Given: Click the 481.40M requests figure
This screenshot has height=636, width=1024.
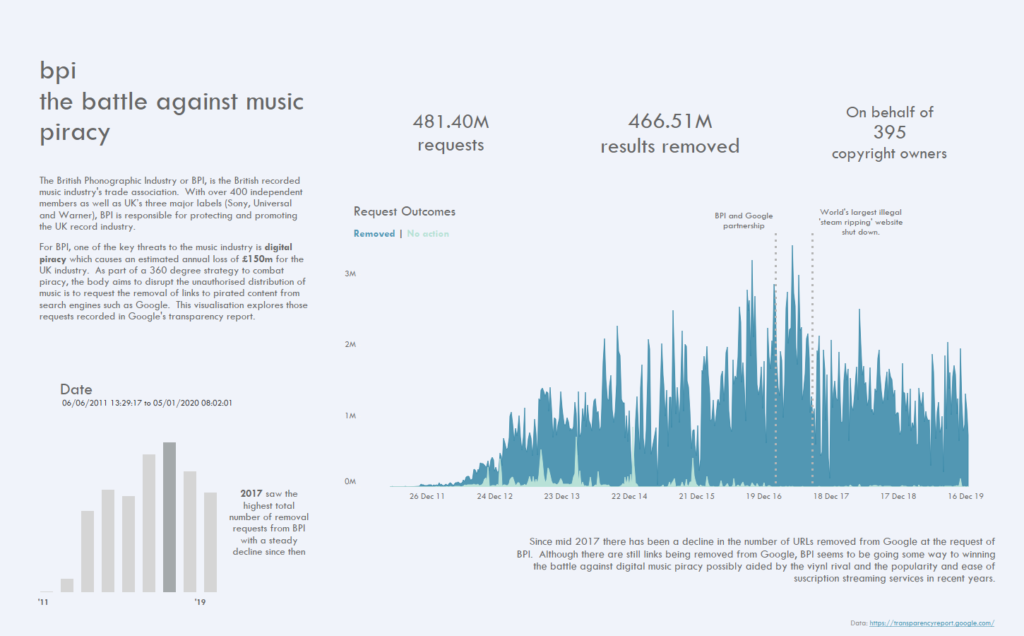Looking at the screenshot, I should [450, 132].
